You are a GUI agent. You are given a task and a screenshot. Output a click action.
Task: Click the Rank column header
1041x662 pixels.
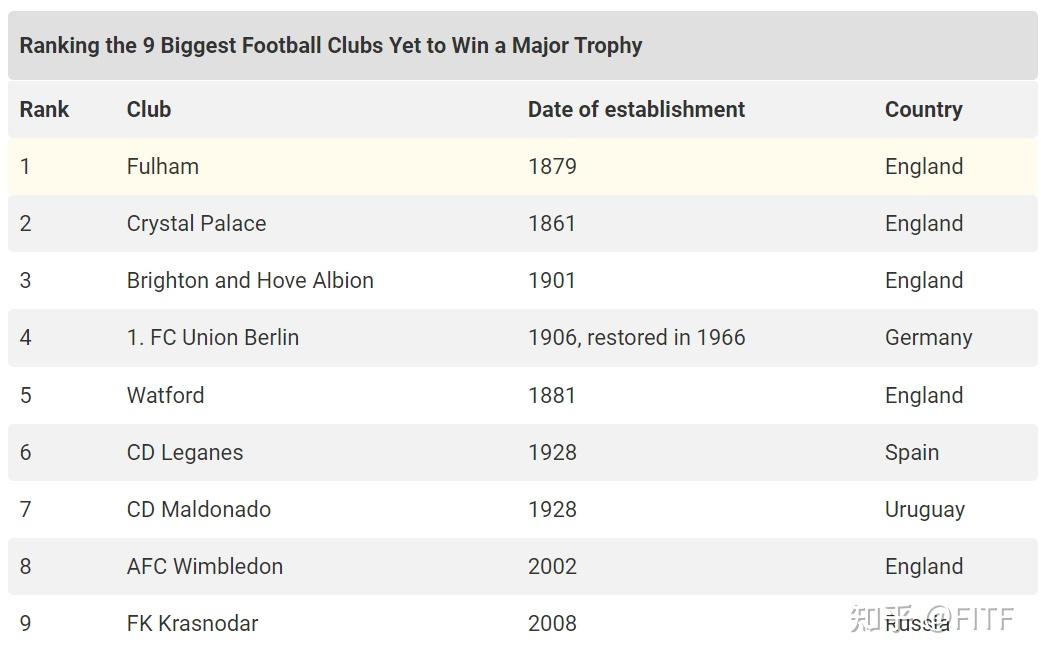[x=44, y=110]
